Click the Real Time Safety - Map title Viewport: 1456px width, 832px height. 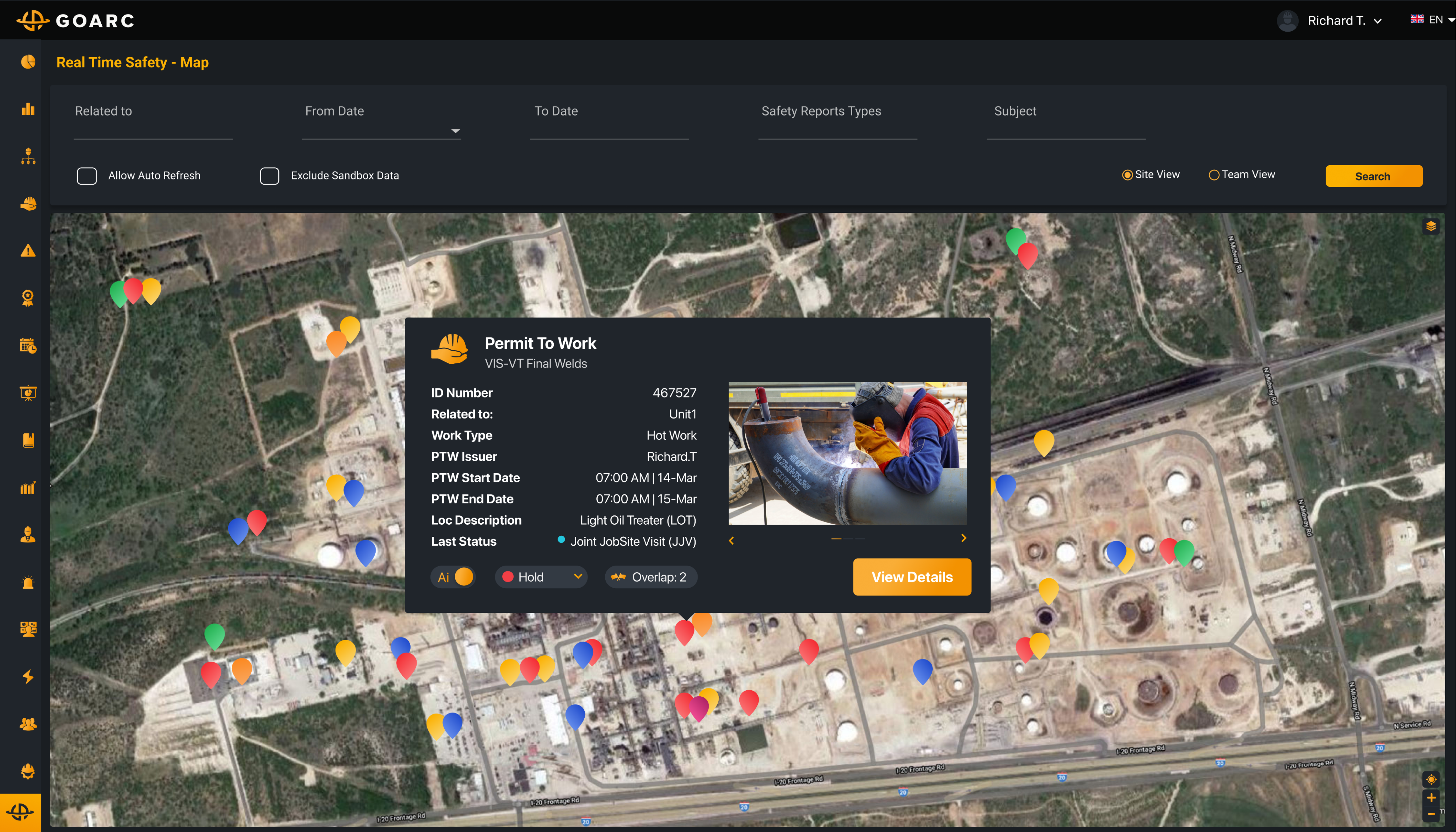tap(133, 62)
